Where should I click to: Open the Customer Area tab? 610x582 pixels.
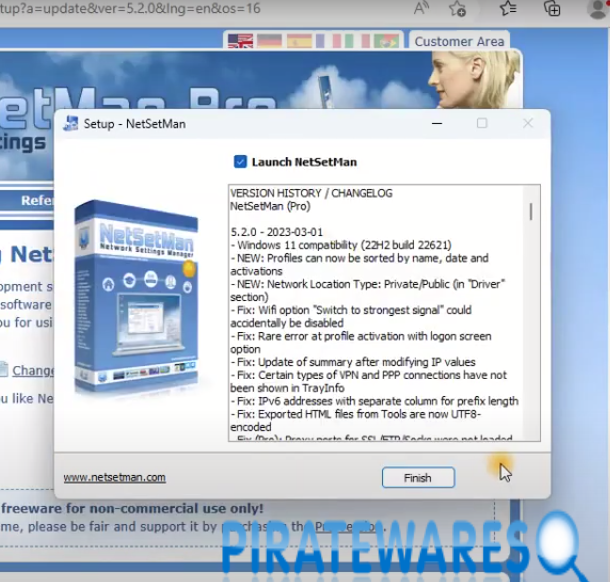click(459, 41)
